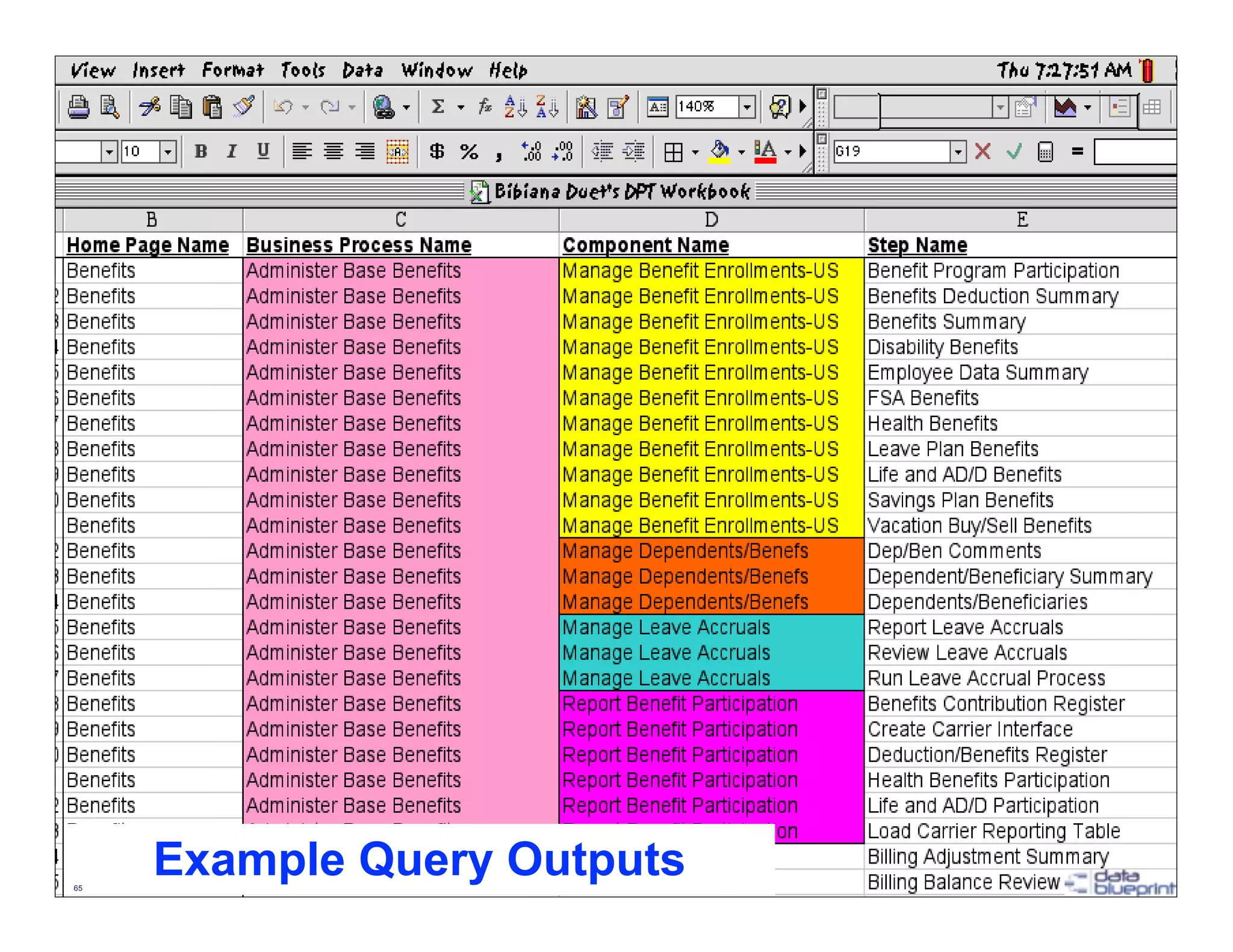
Task: Open the Tools menu
Action: [303, 70]
